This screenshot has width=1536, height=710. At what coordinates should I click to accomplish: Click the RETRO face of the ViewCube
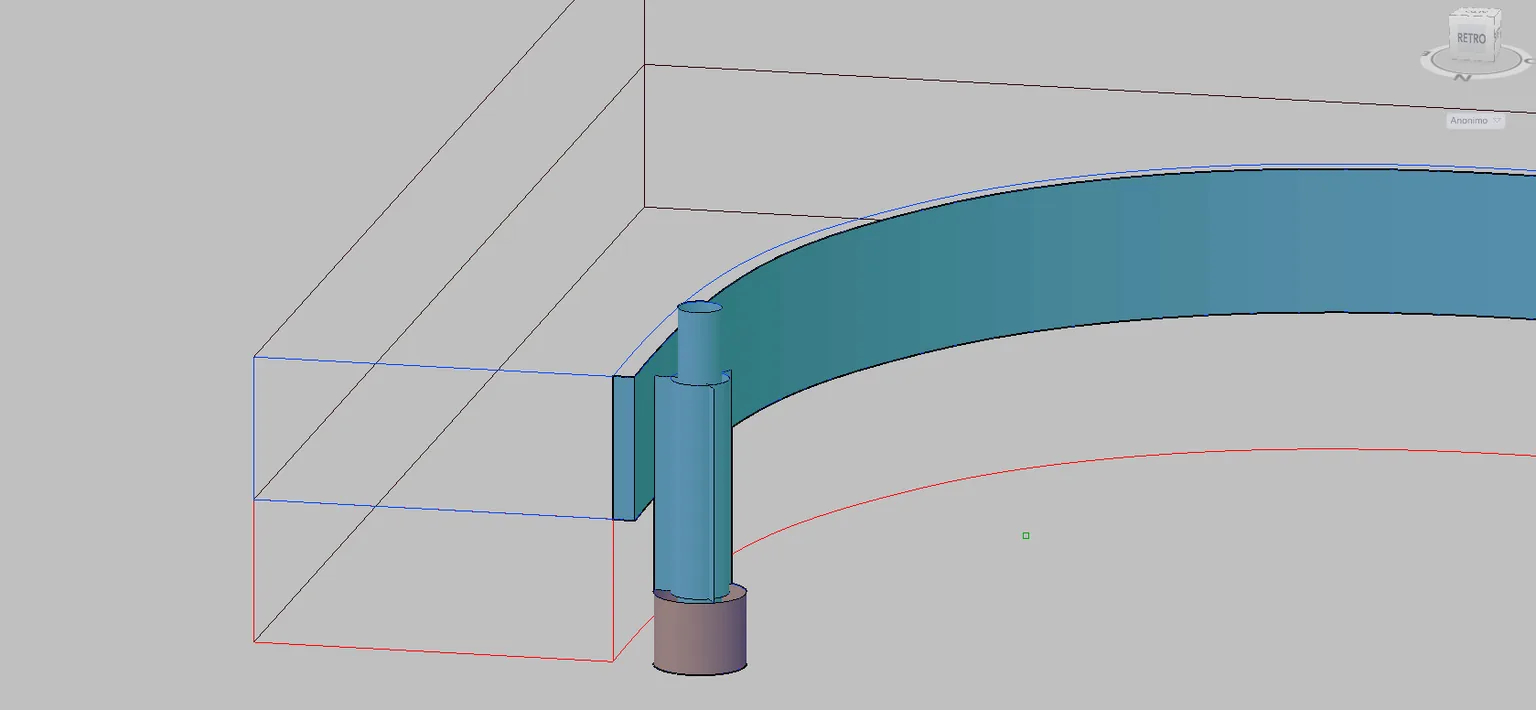[1471, 38]
